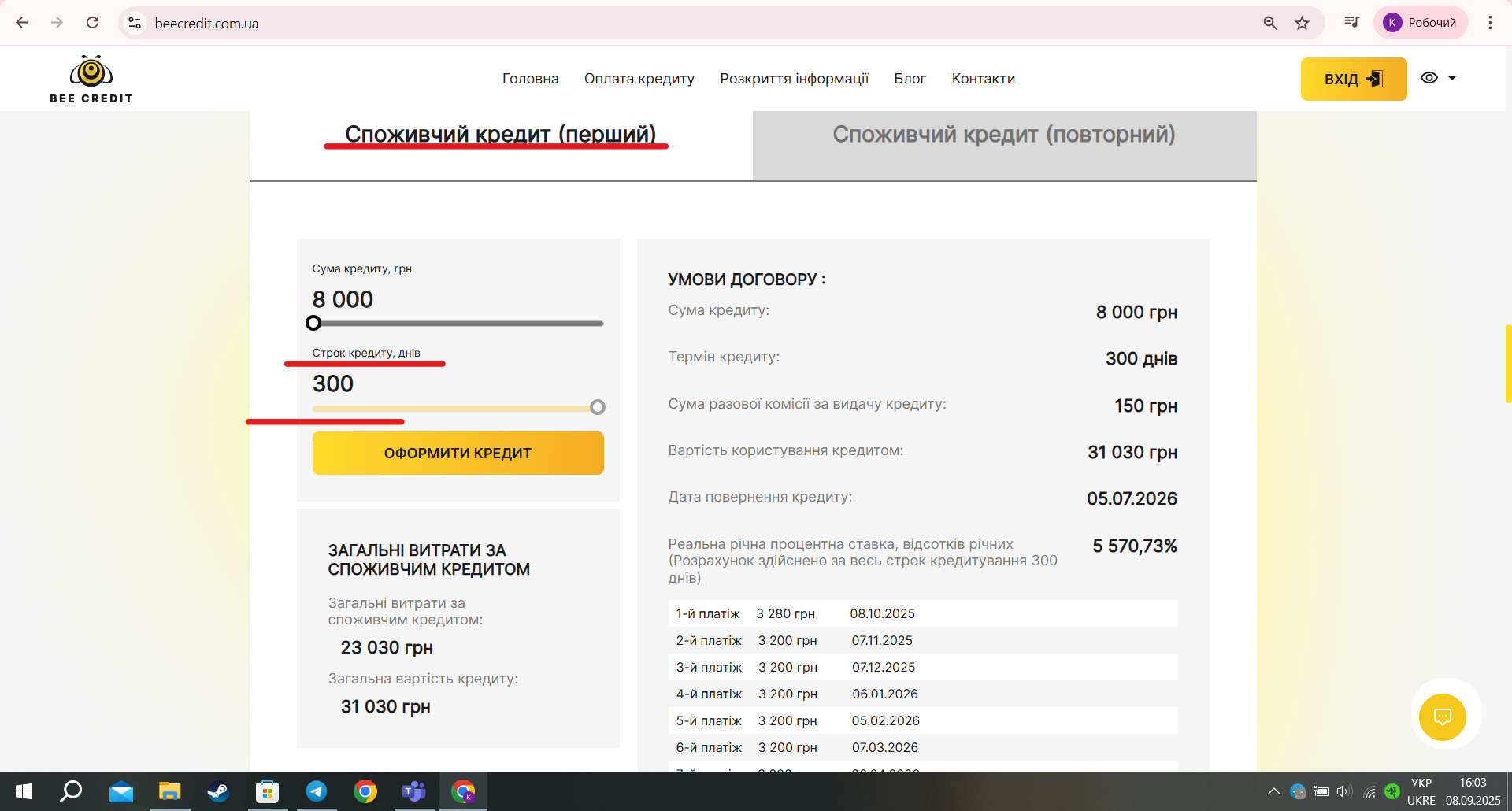
Task: Click the 2-й платіж row dated 07.11.2025
Action: (923, 640)
